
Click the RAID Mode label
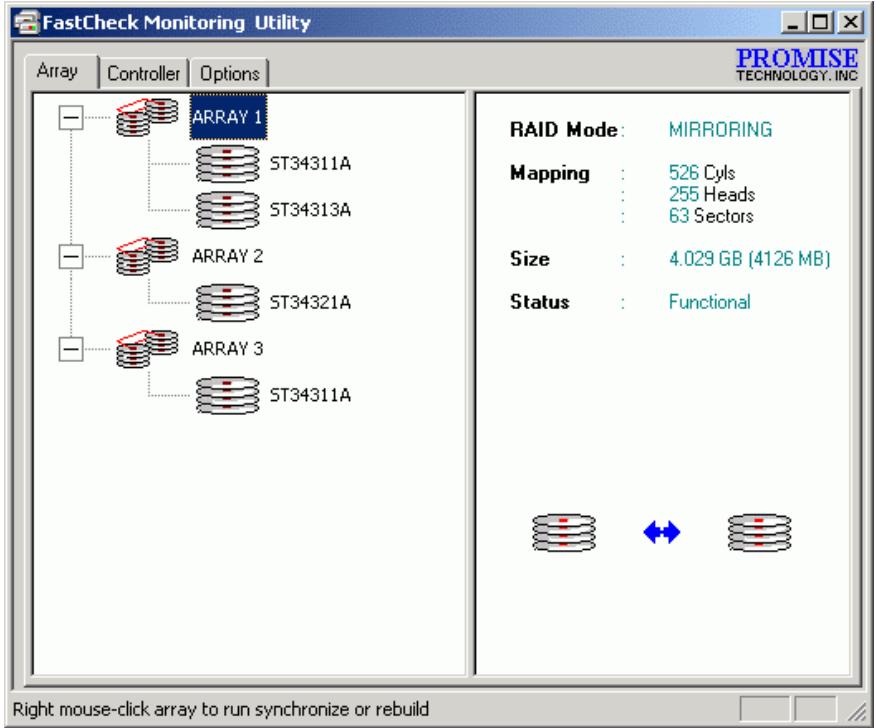point(565,130)
